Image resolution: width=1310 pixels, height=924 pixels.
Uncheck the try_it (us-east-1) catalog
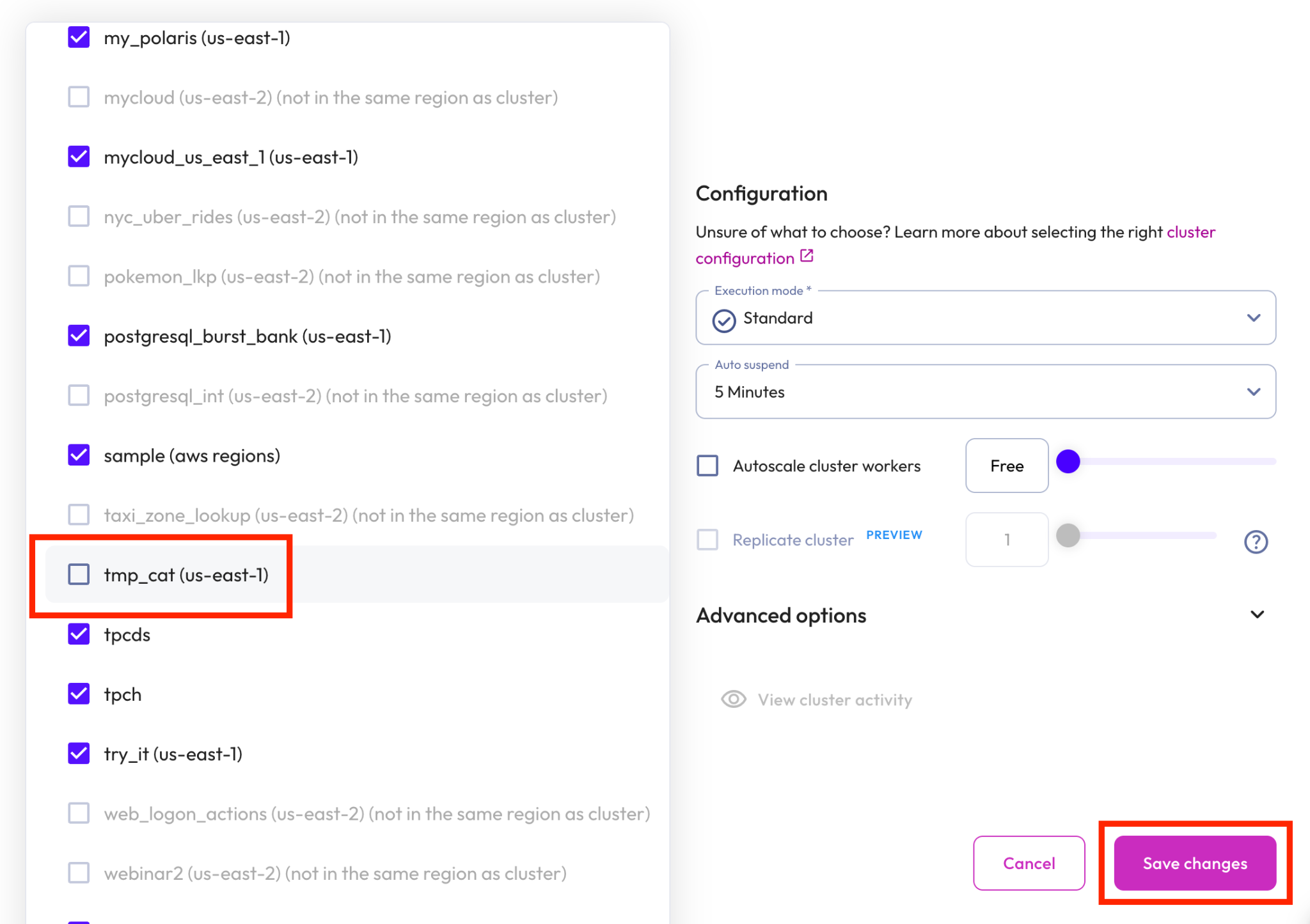click(79, 754)
